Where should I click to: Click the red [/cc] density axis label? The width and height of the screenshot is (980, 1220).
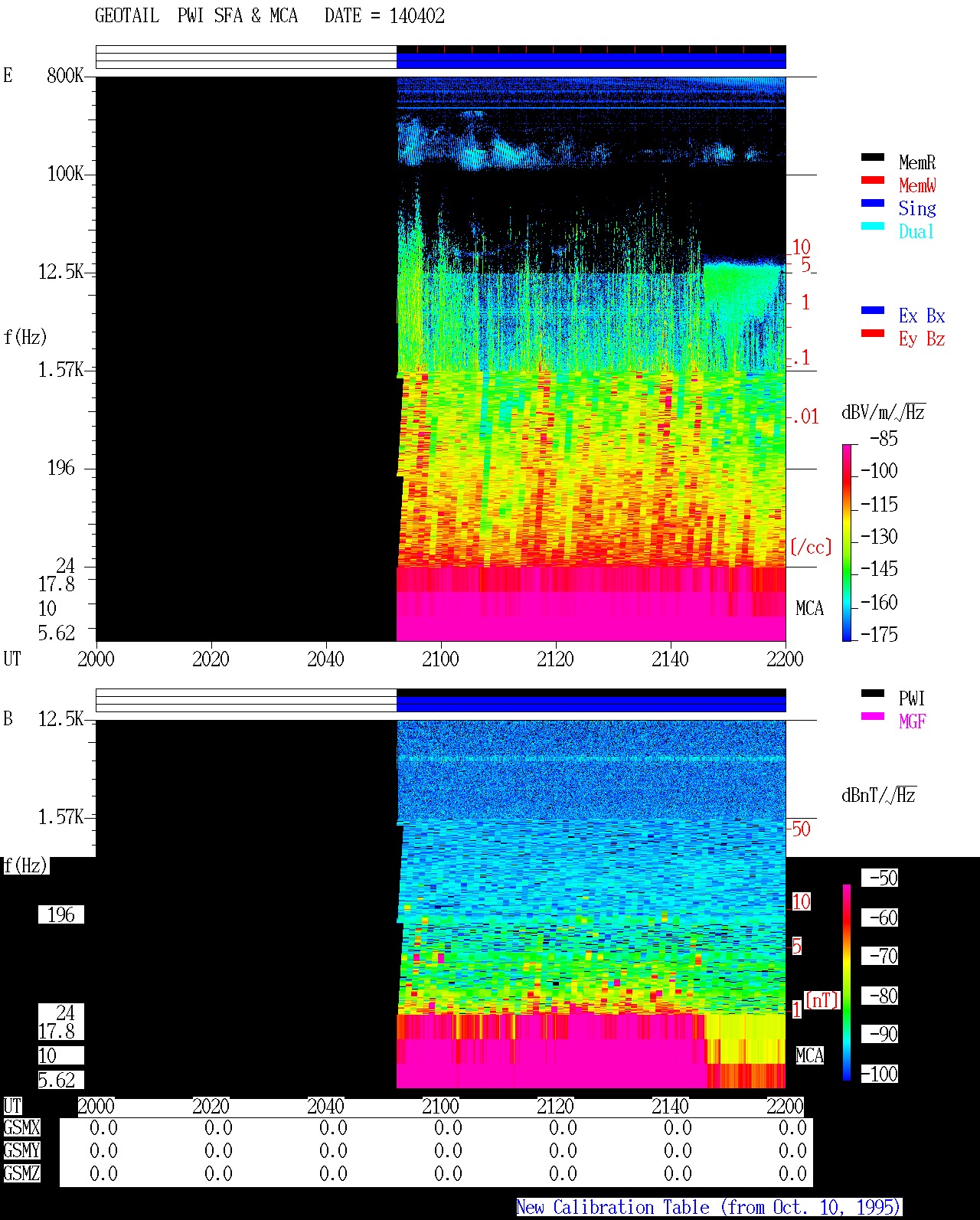click(811, 547)
